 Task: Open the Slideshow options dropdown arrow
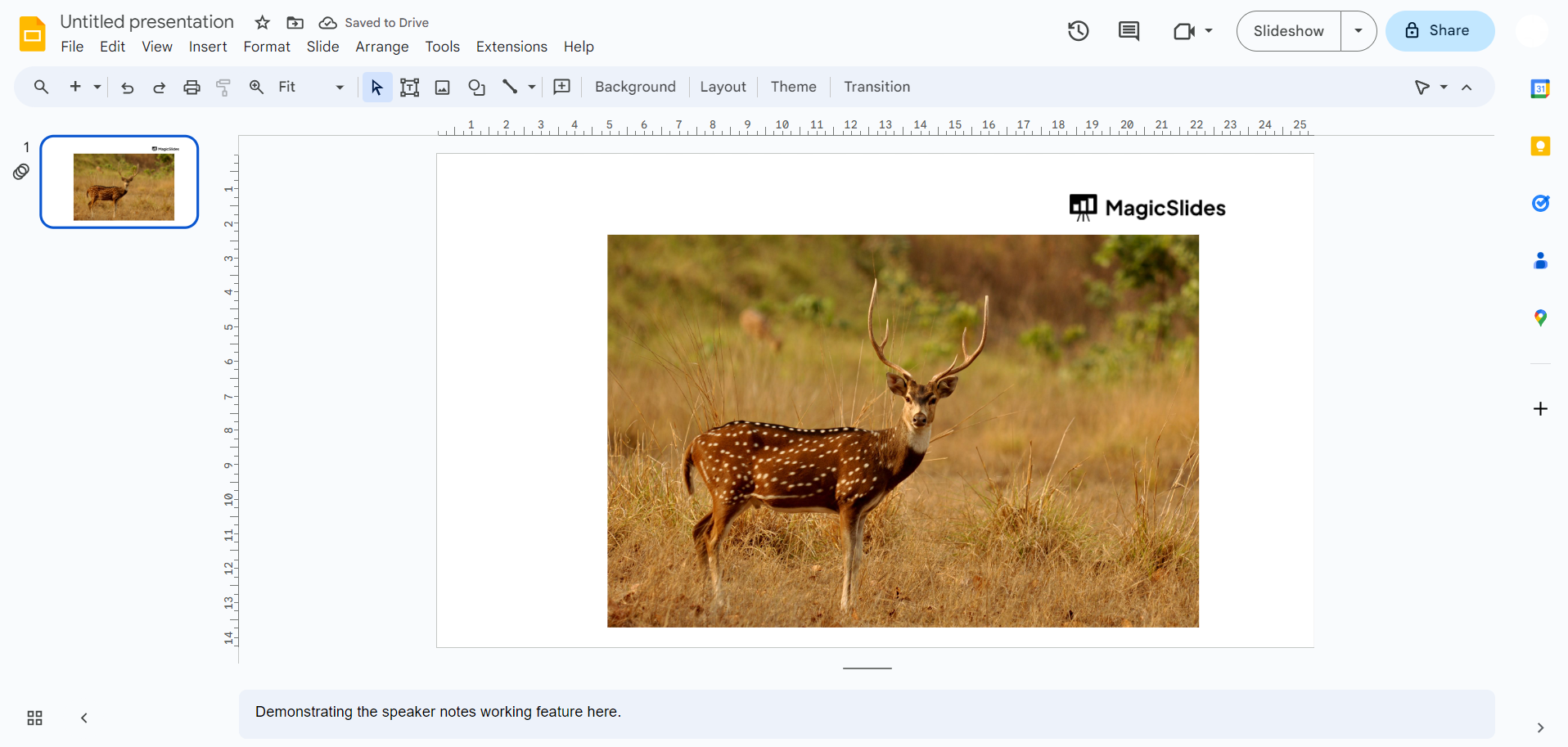(1358, 31)
